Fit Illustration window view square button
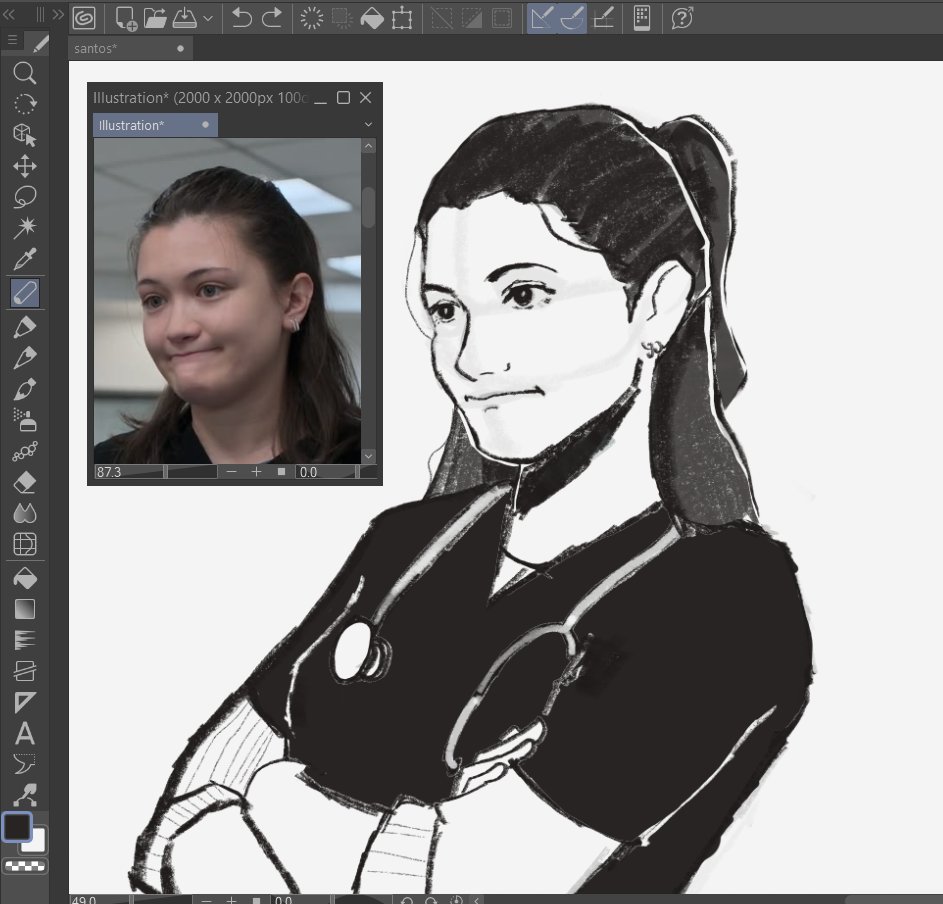943x904 pixels. pyautogui.click(x=281, y=472)
